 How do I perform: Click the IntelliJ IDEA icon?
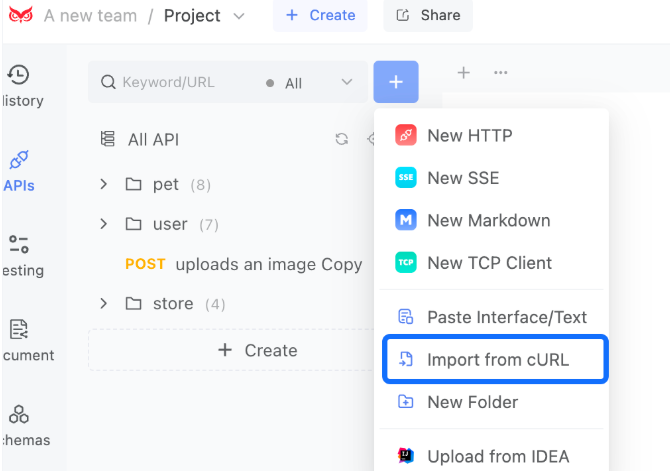point(406,456)
